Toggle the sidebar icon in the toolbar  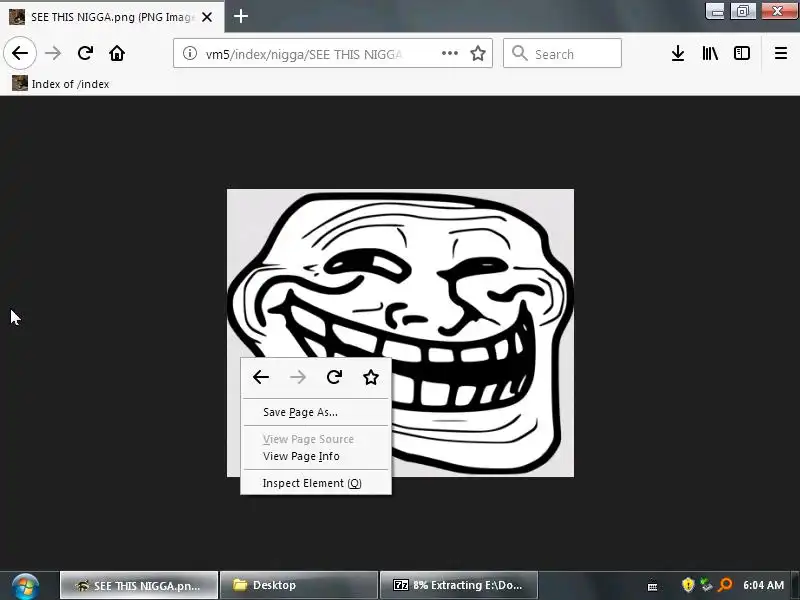(741, 53)
